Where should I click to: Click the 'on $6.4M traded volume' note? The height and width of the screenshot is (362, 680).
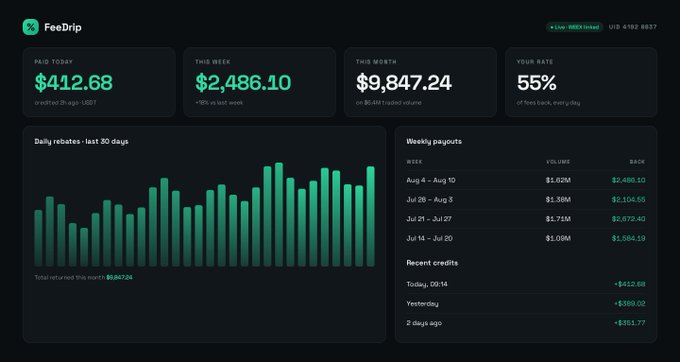pyautogui.click(x=389, y=103)
